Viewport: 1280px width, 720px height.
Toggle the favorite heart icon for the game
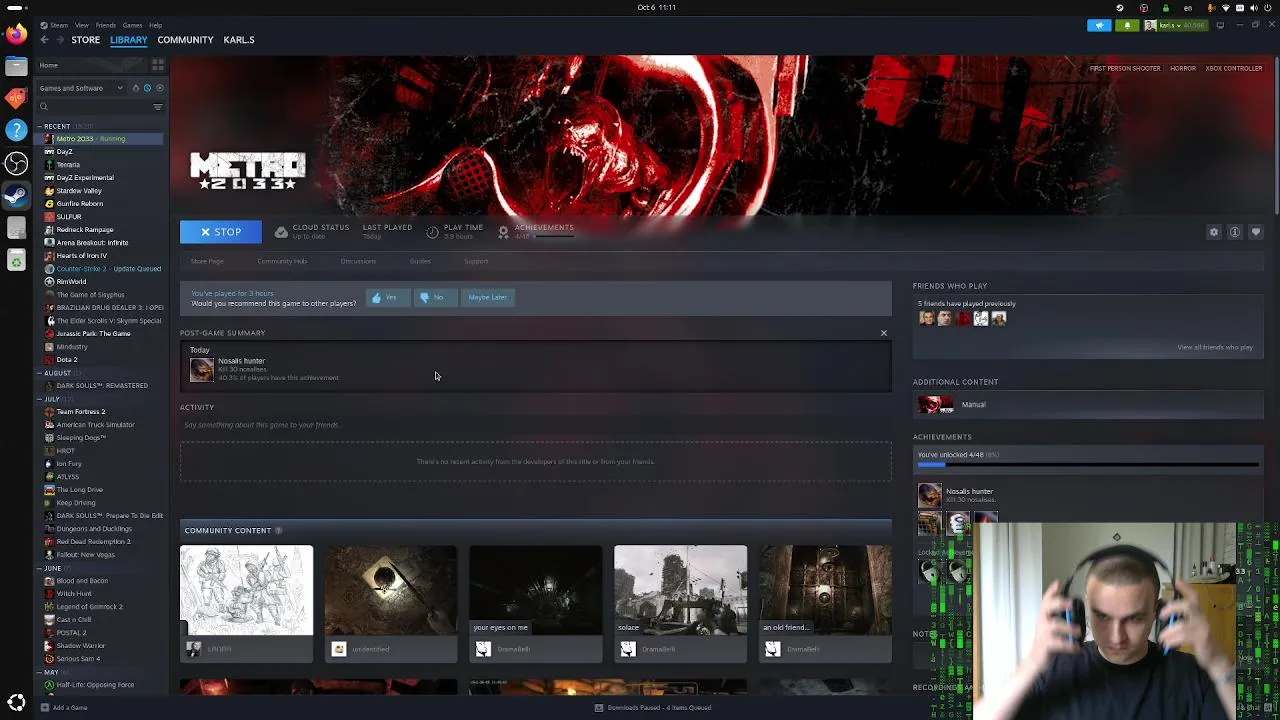1256,232
